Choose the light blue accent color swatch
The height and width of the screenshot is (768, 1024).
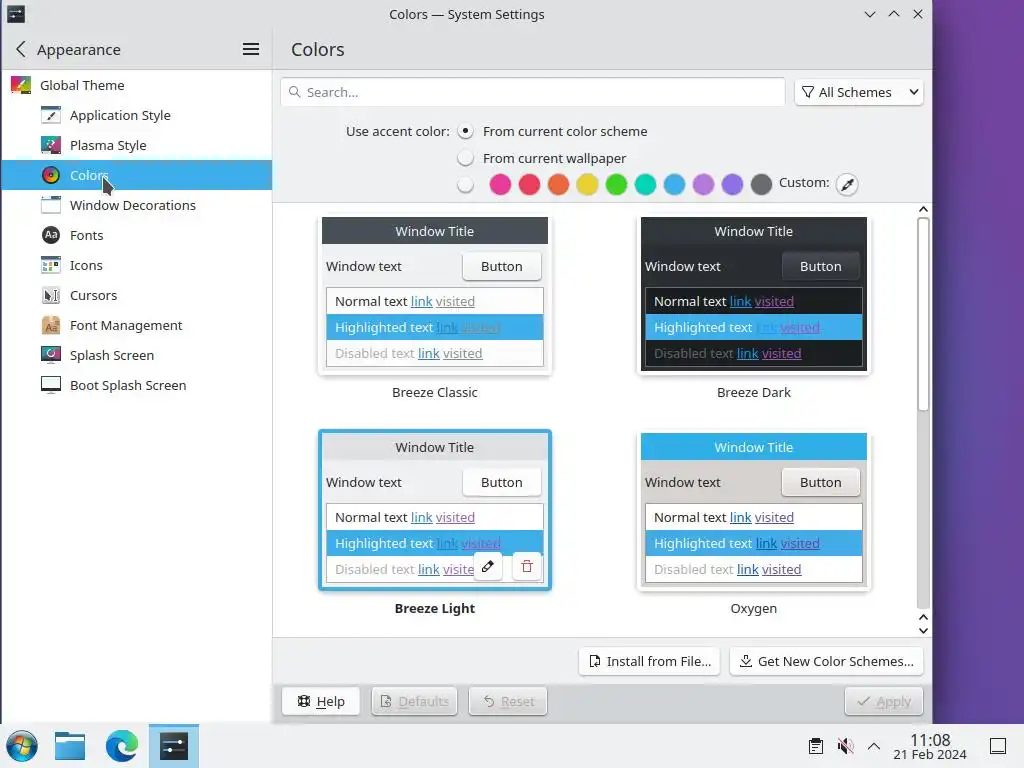click(x=674, y=184)
